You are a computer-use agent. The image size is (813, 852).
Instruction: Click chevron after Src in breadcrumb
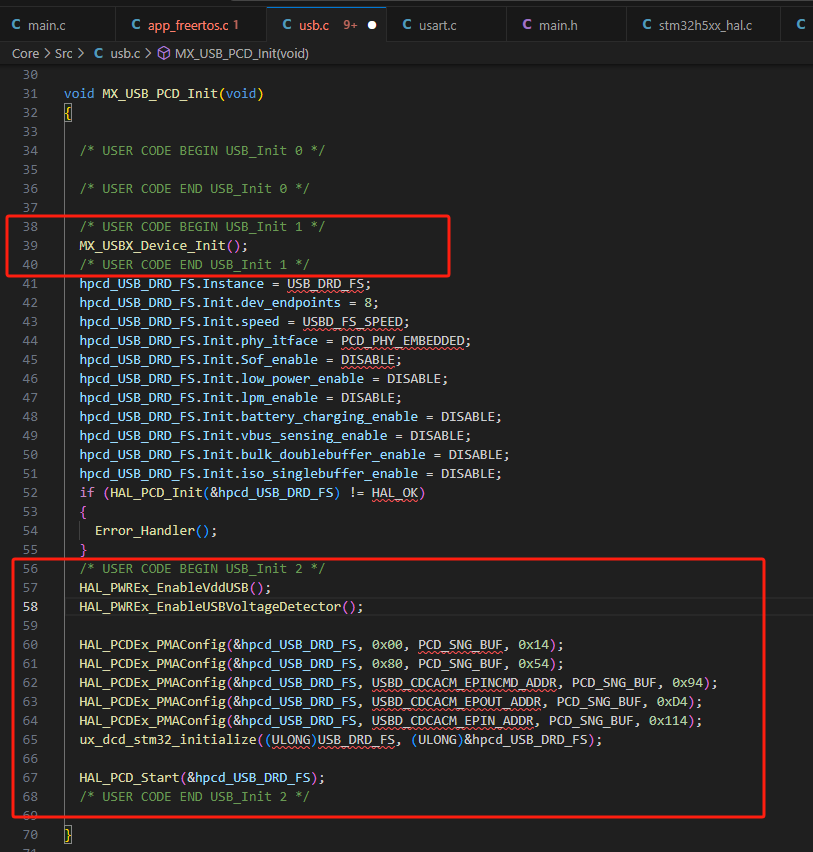click(81, 54)
